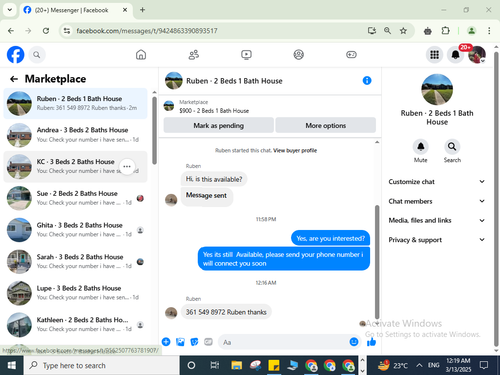This screenshot has width=500, height=375.
Task: Choose a GIF in the composer
Action: tap(208, 342)
